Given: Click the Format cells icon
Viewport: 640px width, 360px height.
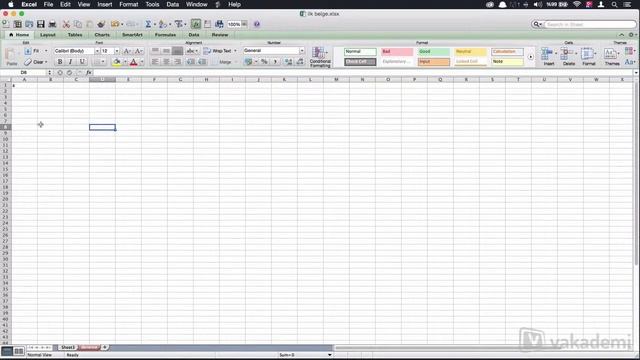Looking at the screenshot, I should [x=589, y=56].
